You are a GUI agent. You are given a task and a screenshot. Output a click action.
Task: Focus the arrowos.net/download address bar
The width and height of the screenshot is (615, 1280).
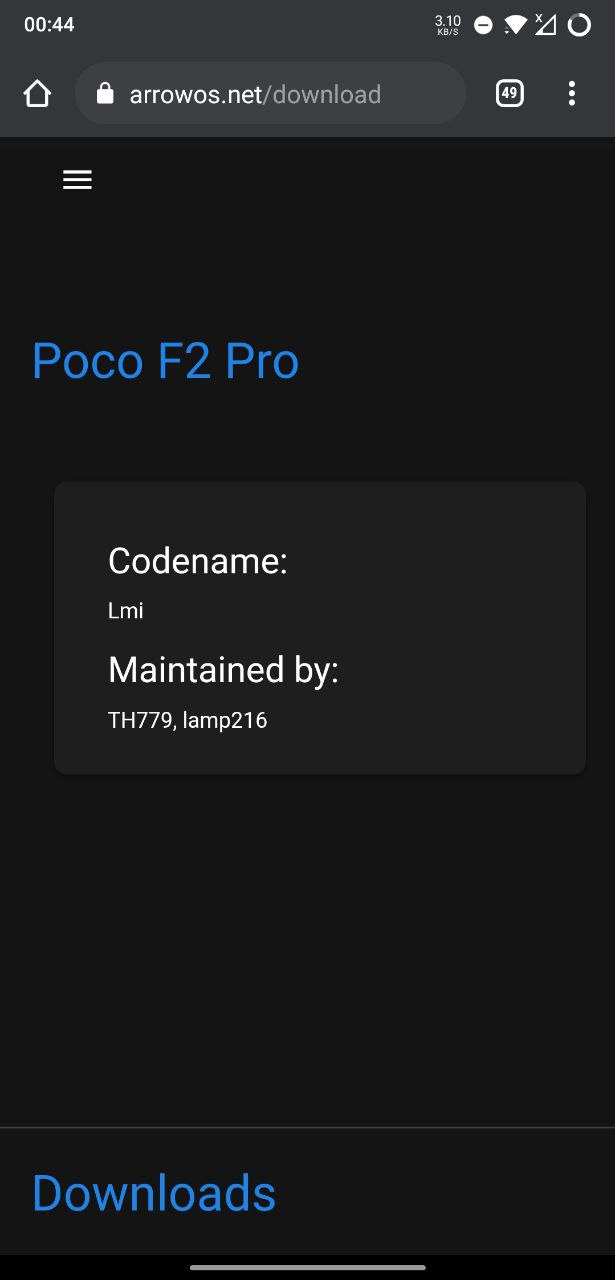tap(270, 94)
